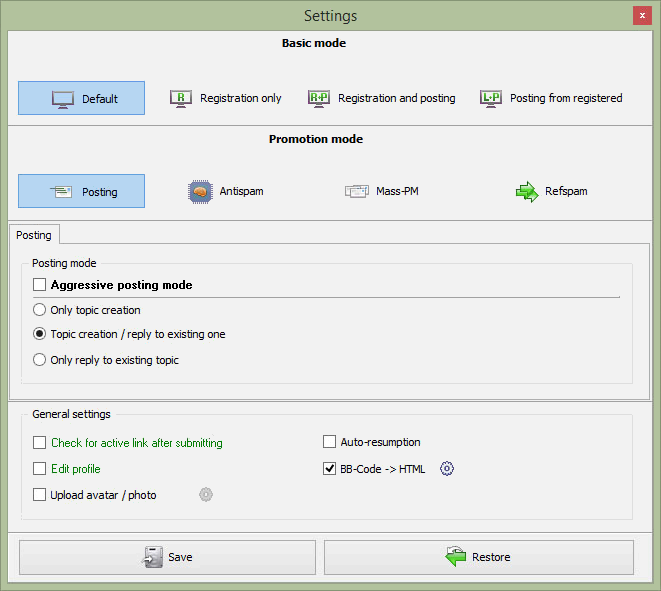Click the Save button

tap(168, 557)
